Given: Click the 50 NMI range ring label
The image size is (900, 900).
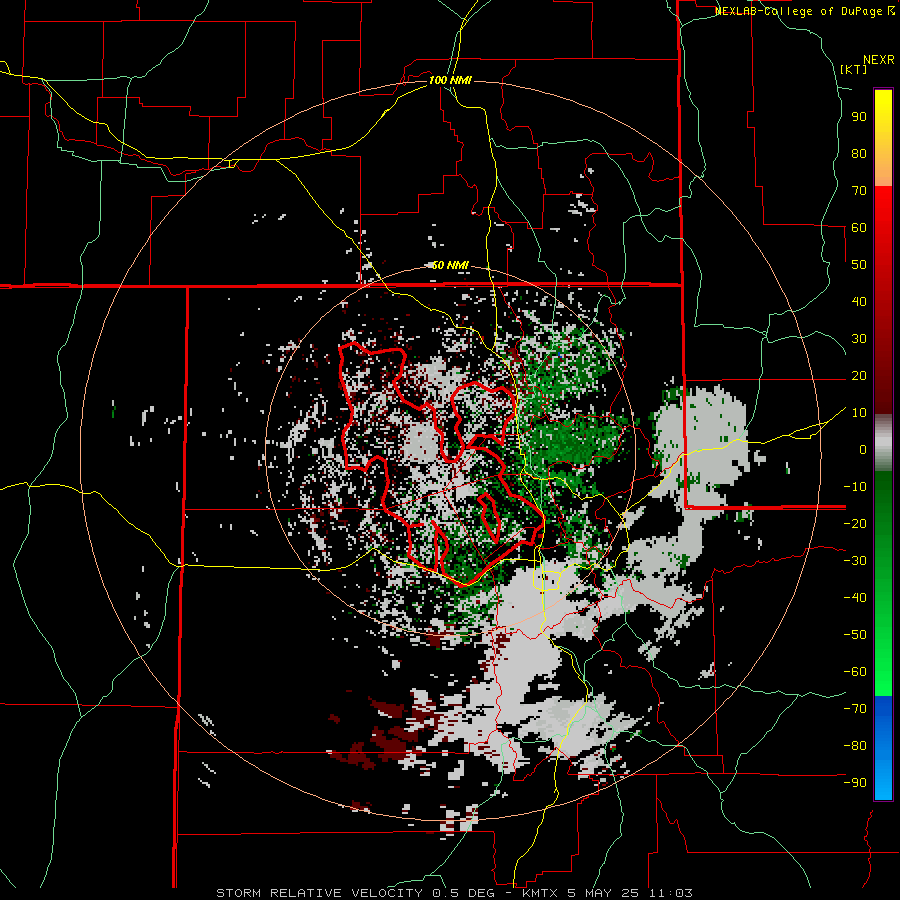Looking at the screenshot, I should pyautogui.click(x=450, y=265).
